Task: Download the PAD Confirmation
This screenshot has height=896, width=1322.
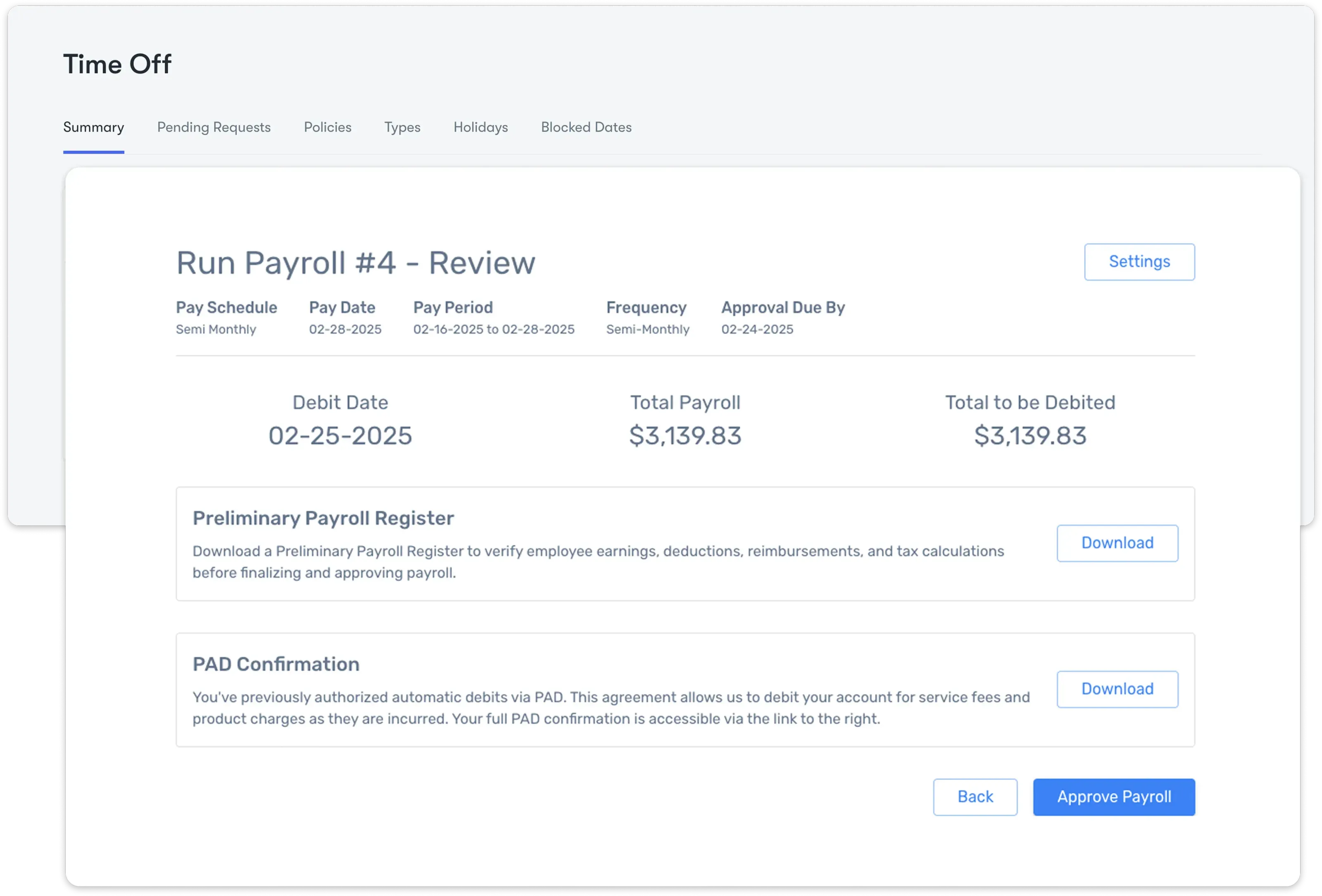Action: tap(1117, 689)
